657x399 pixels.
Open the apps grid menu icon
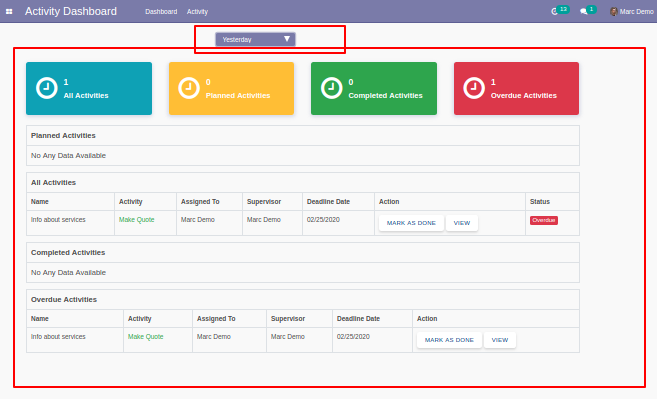[9, 12]
